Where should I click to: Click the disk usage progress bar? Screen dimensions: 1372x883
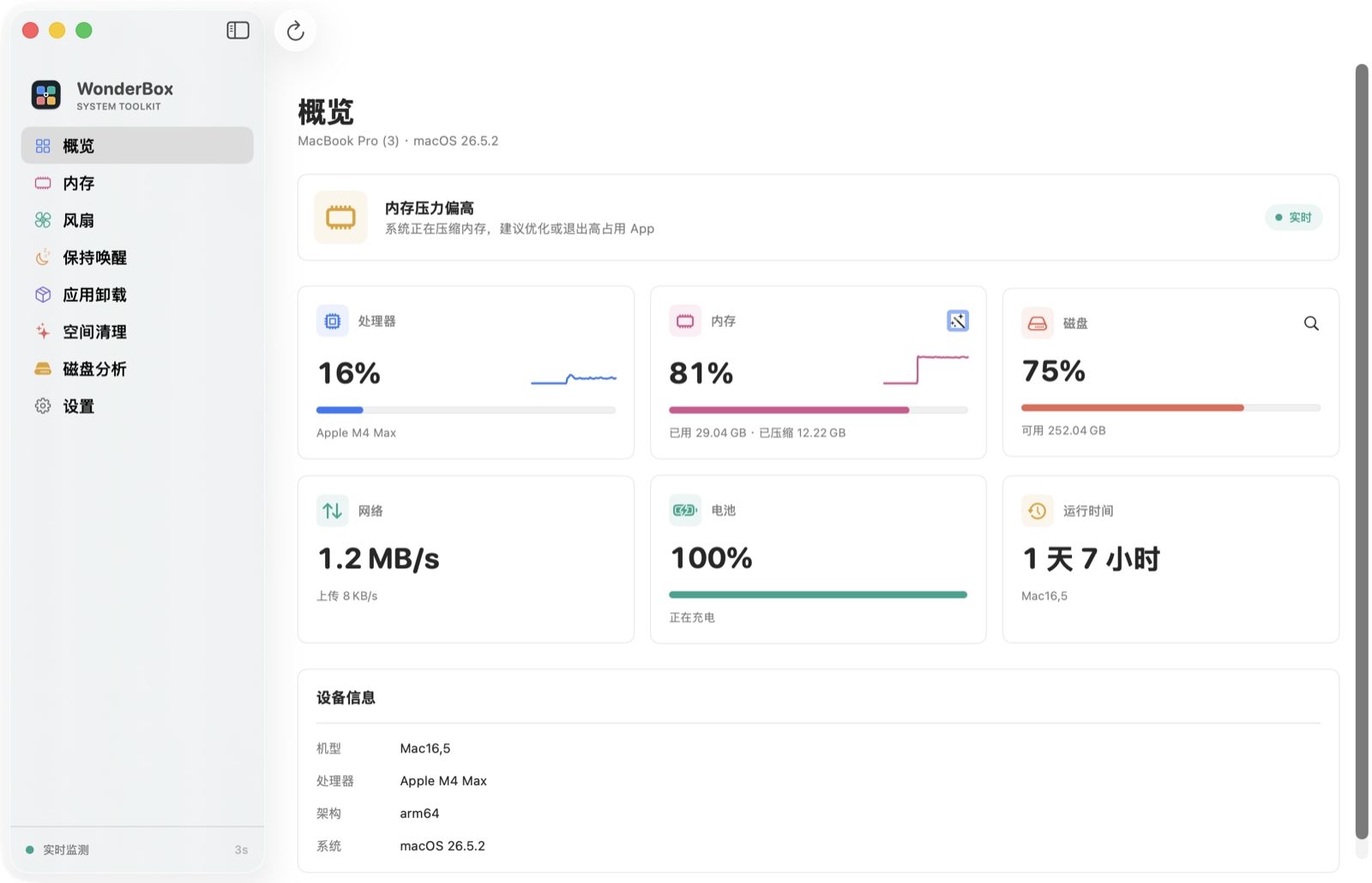1170,408
